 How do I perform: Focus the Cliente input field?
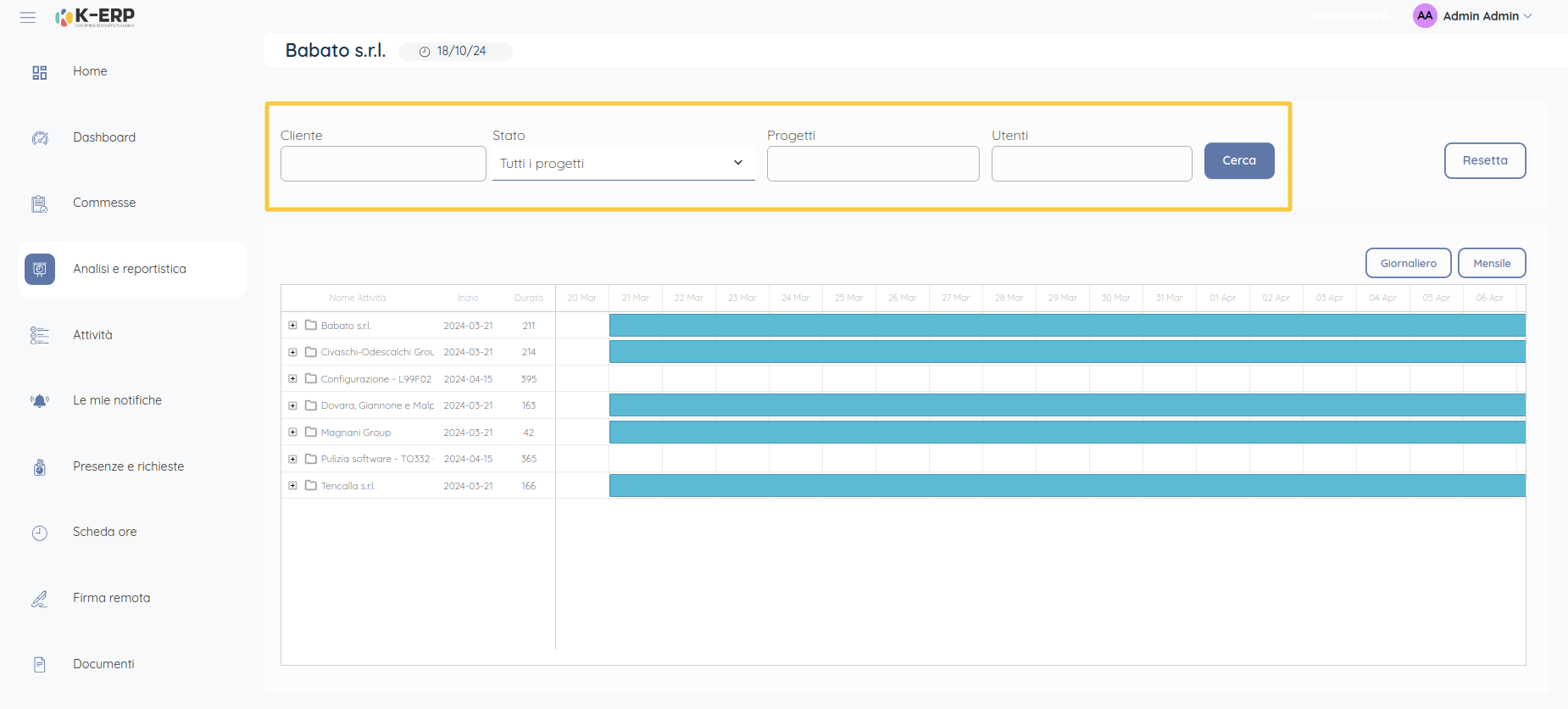click(x=383, y=164)
